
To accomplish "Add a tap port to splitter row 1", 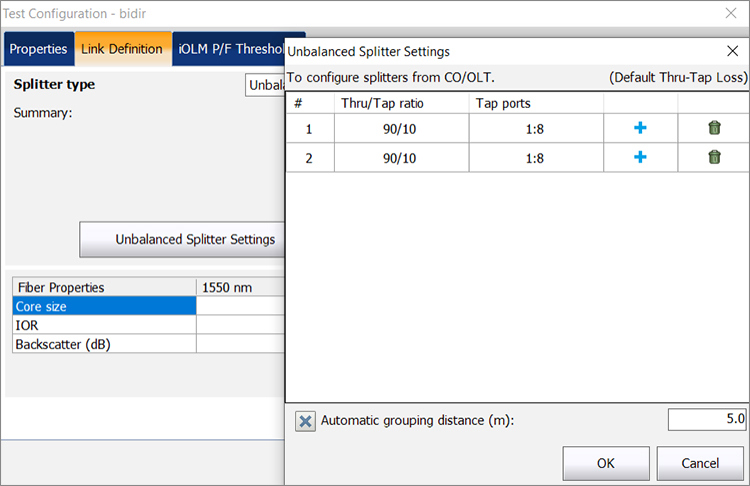I will pos(640,128).
